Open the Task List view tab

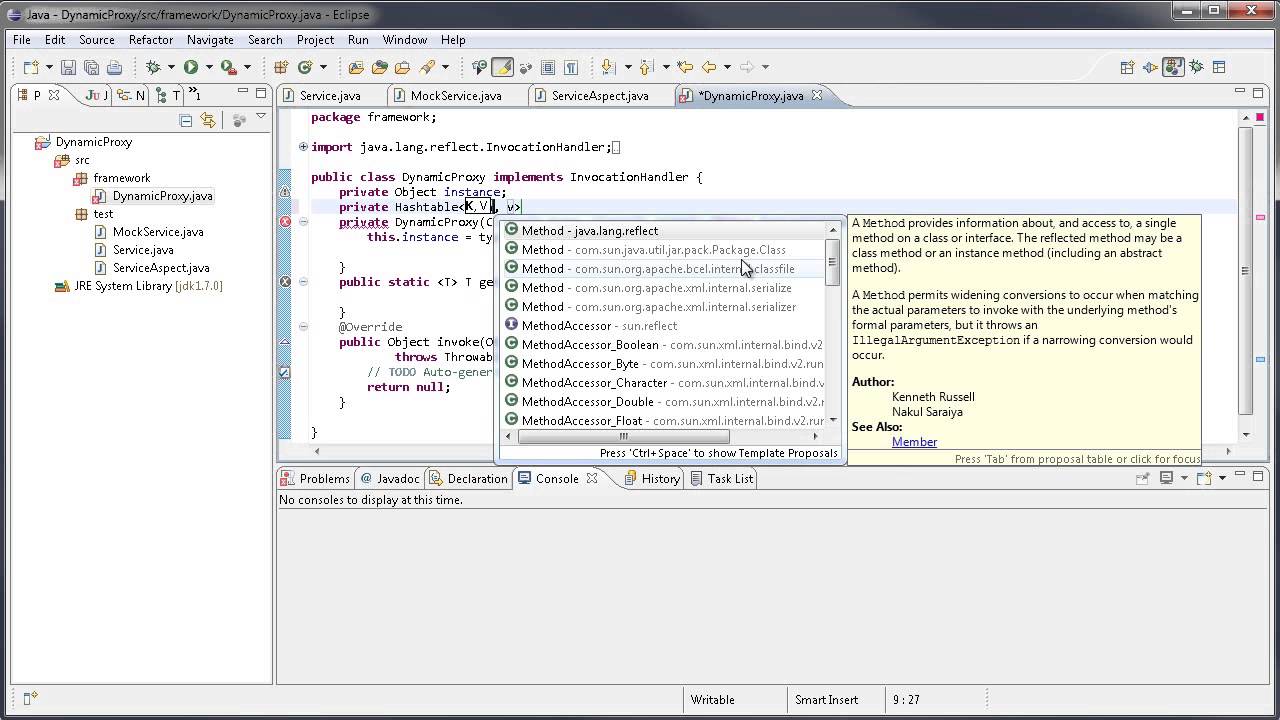[721, 478]
